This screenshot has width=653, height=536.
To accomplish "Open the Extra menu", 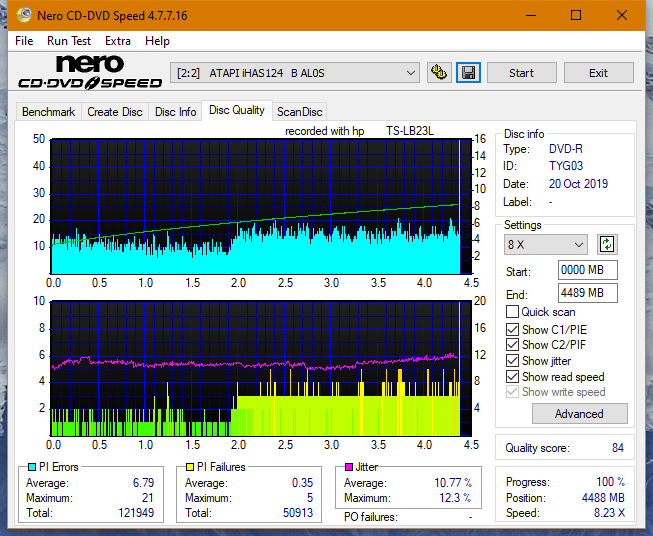I will 118,41.
